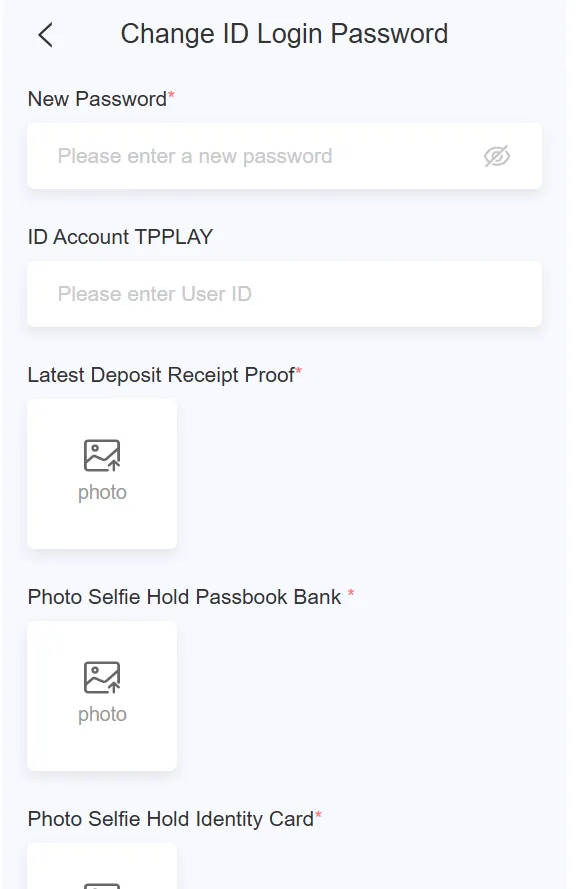Select the ID Account TPPLAY input box
This screenshot has width=578, height=889.
(x=283, y=294)
